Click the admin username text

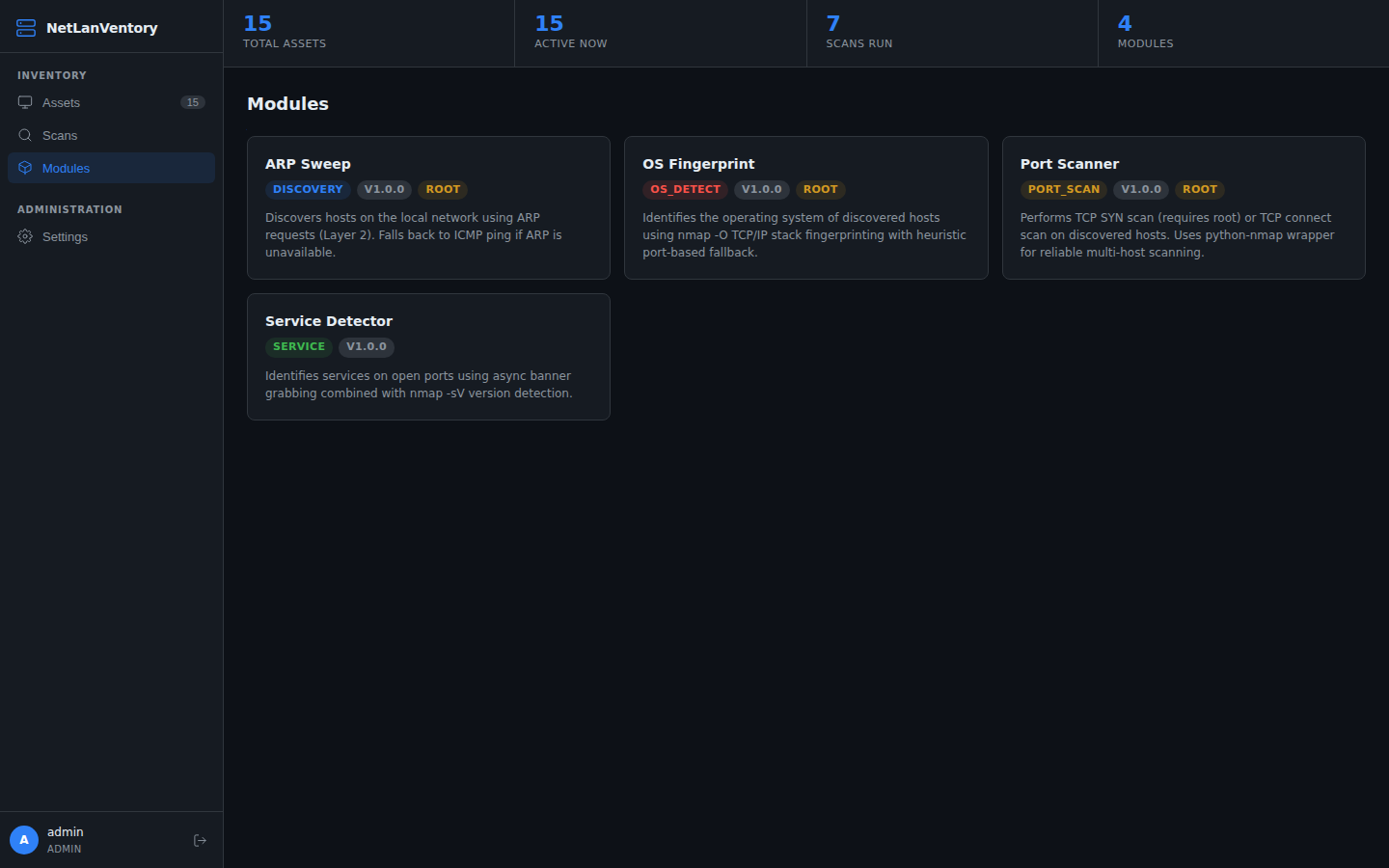click(66, 831)
